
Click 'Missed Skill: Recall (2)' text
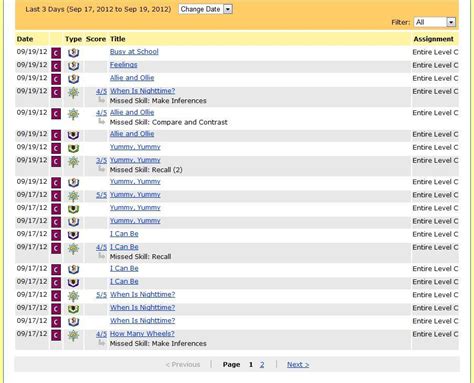point(146,170)
